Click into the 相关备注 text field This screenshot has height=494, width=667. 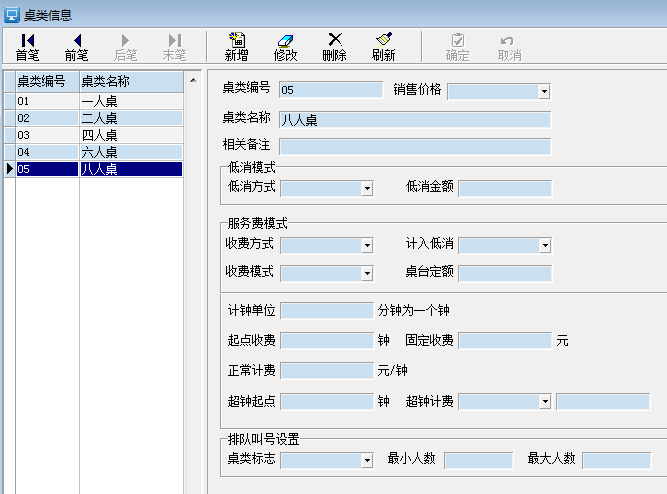pyautogui.click(x=415, y=146)
